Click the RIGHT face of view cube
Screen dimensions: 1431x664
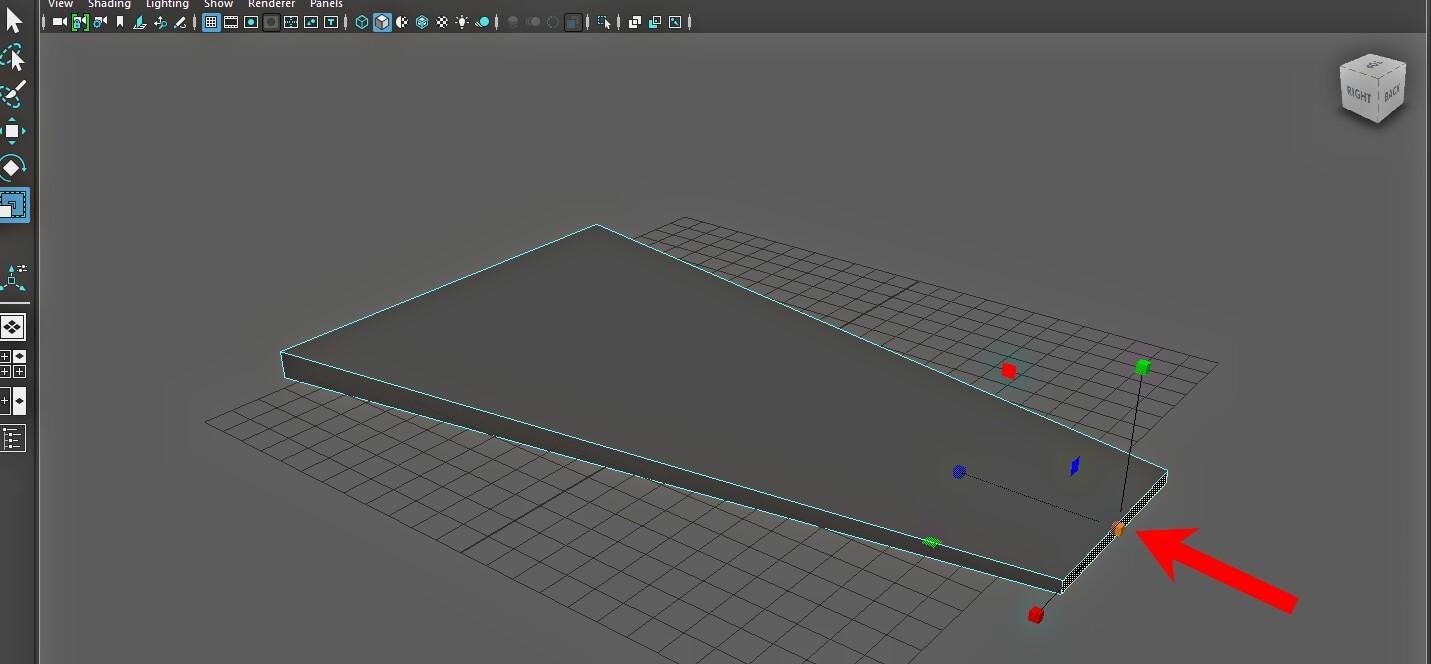pos(1359,96)
